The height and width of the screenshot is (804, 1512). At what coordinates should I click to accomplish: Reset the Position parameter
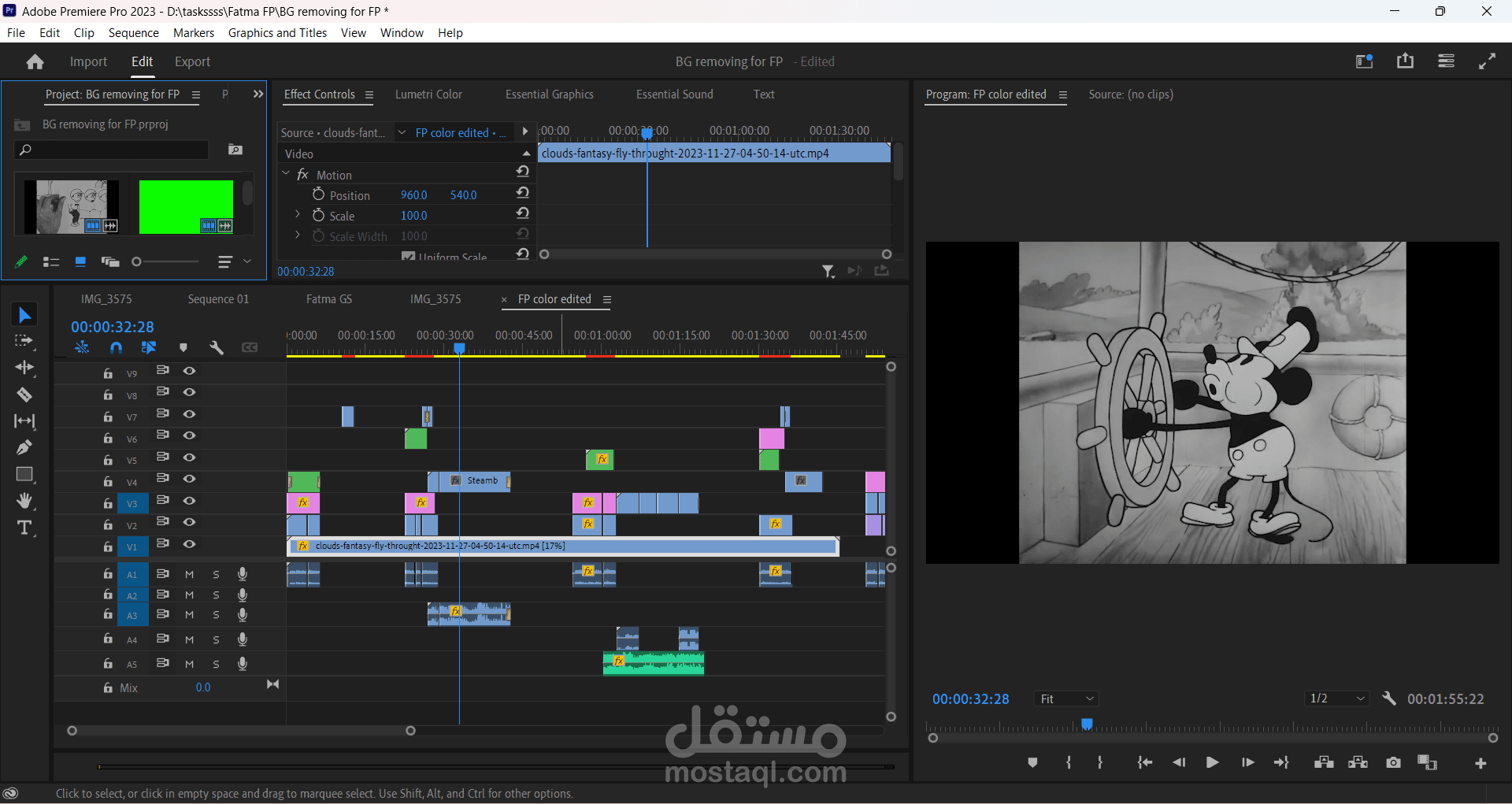[x=523, y=193]
